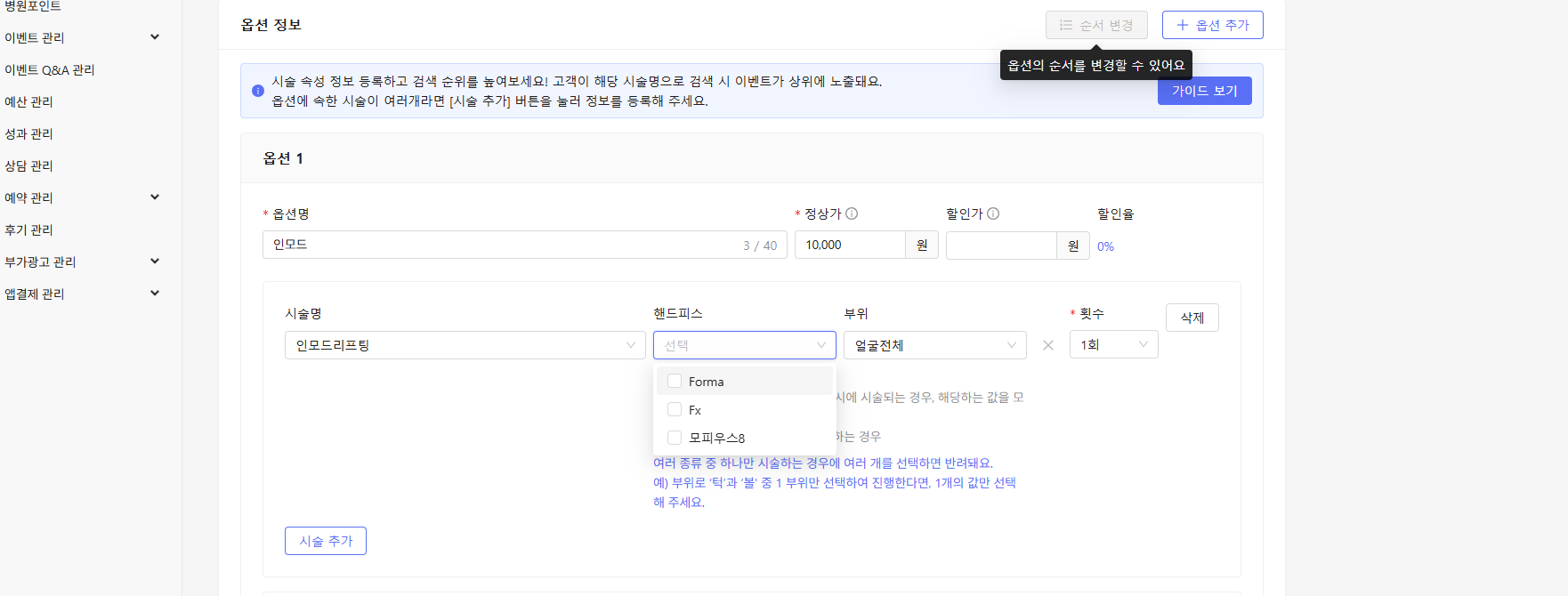Click the chevron arrow beside 이벤트 관리
Screen dimensions: 1568x596
point(155,37)
